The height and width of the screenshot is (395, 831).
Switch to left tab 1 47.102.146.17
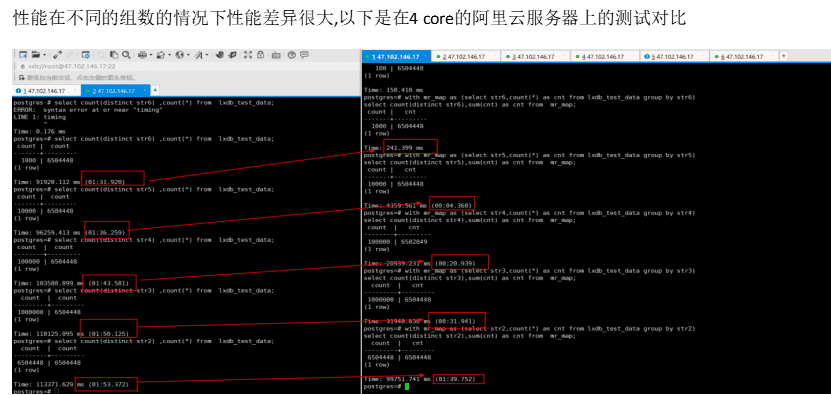(x=46, y=91)
